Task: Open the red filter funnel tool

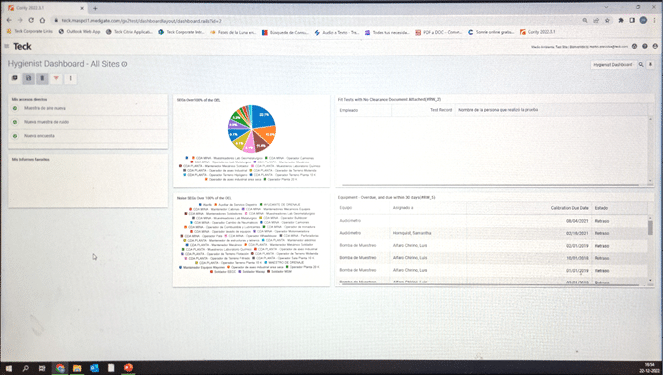Action: (x=56, y=78)
